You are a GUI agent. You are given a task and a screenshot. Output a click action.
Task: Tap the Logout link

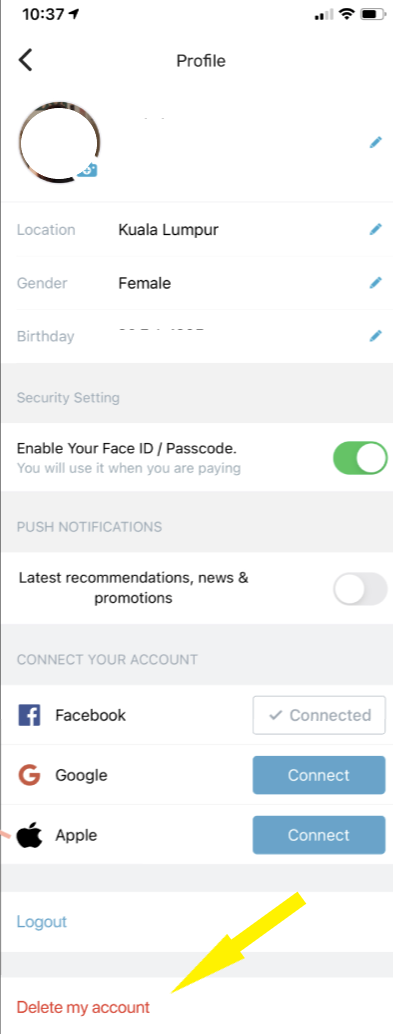(x=42, y=921)
